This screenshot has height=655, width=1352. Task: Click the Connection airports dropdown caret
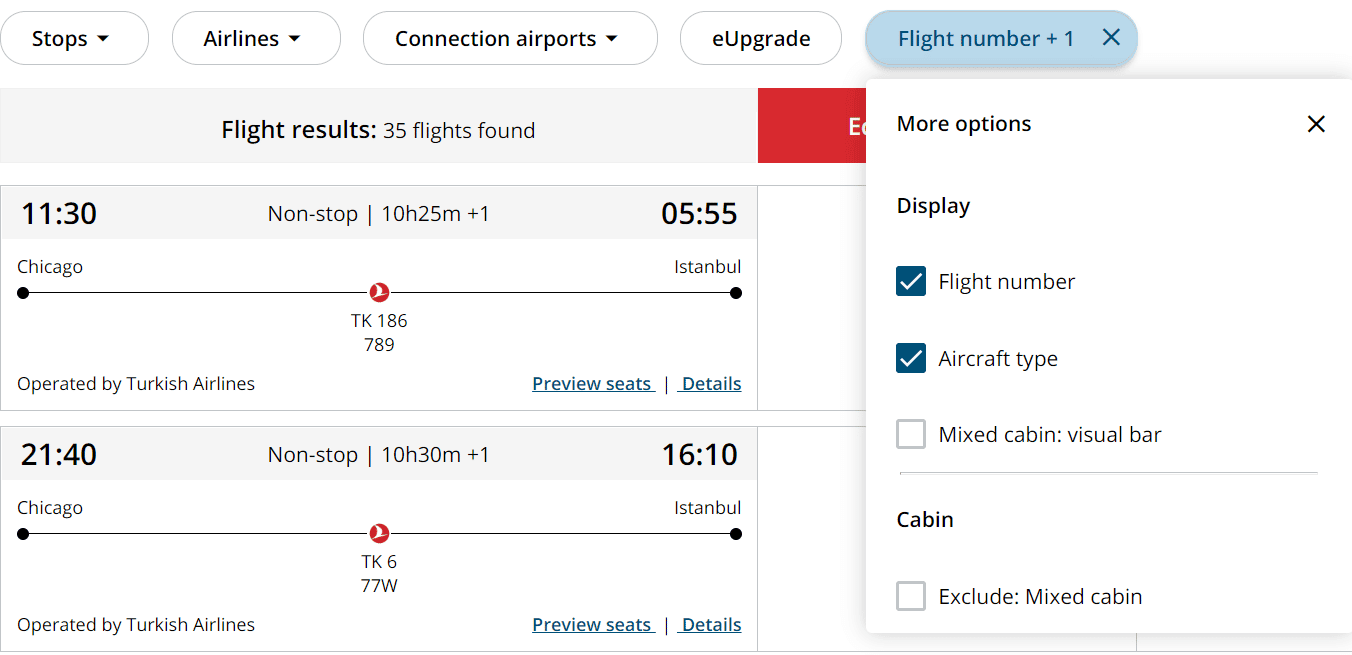point(612,39)
